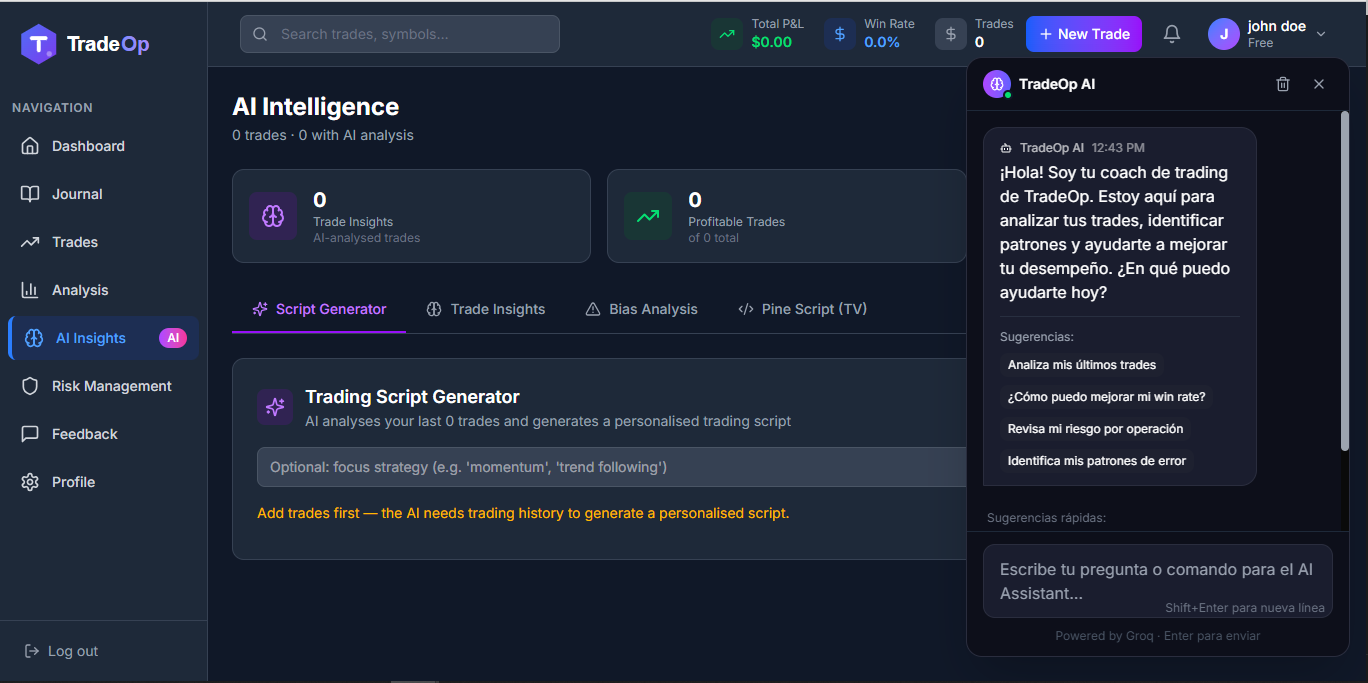
Task: Open the Dashboard page
Action: coord(103,146)
